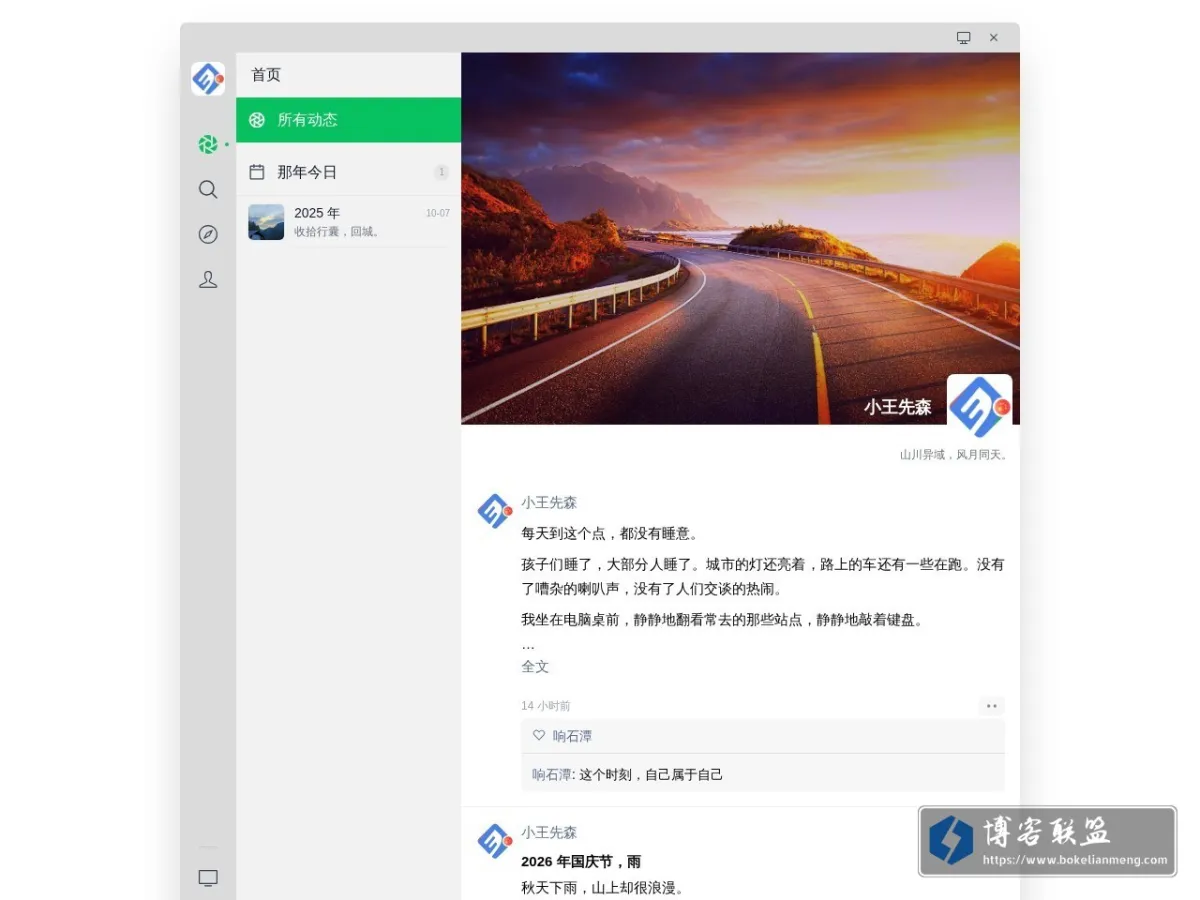The width and height of the screenshot is (1200, 900).
Task: Click the 10-07 date on the memory entry
Action: coord(438,213)
